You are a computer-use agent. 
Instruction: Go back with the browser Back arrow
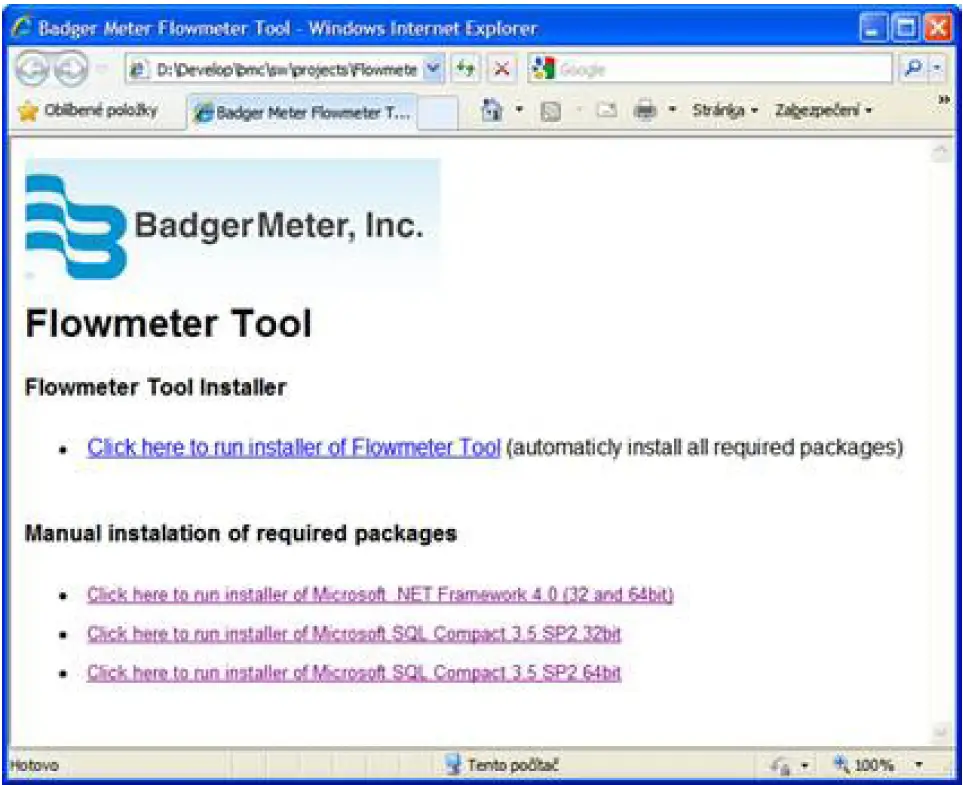32,69
